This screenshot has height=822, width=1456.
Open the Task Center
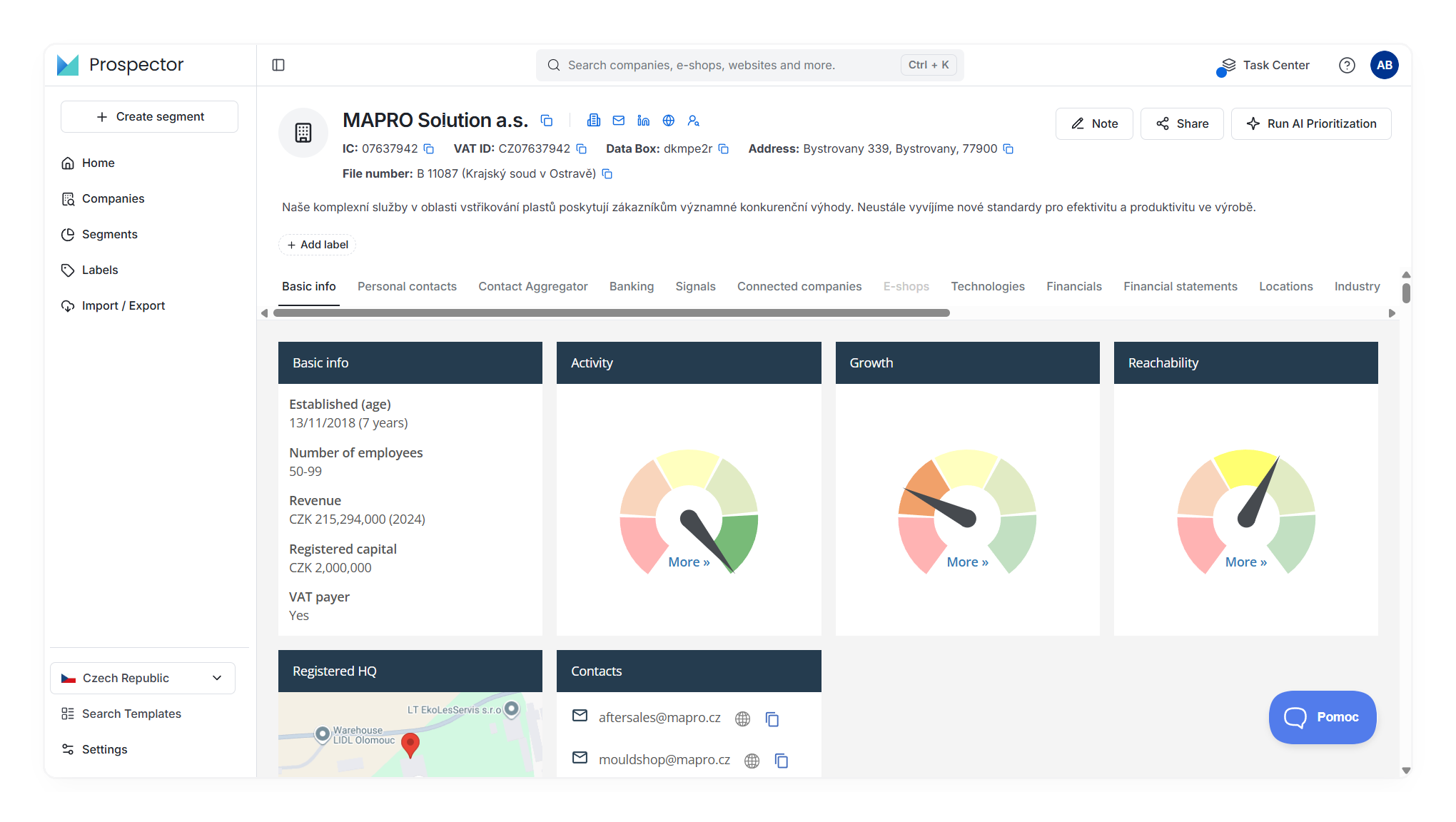(1264, 66)
